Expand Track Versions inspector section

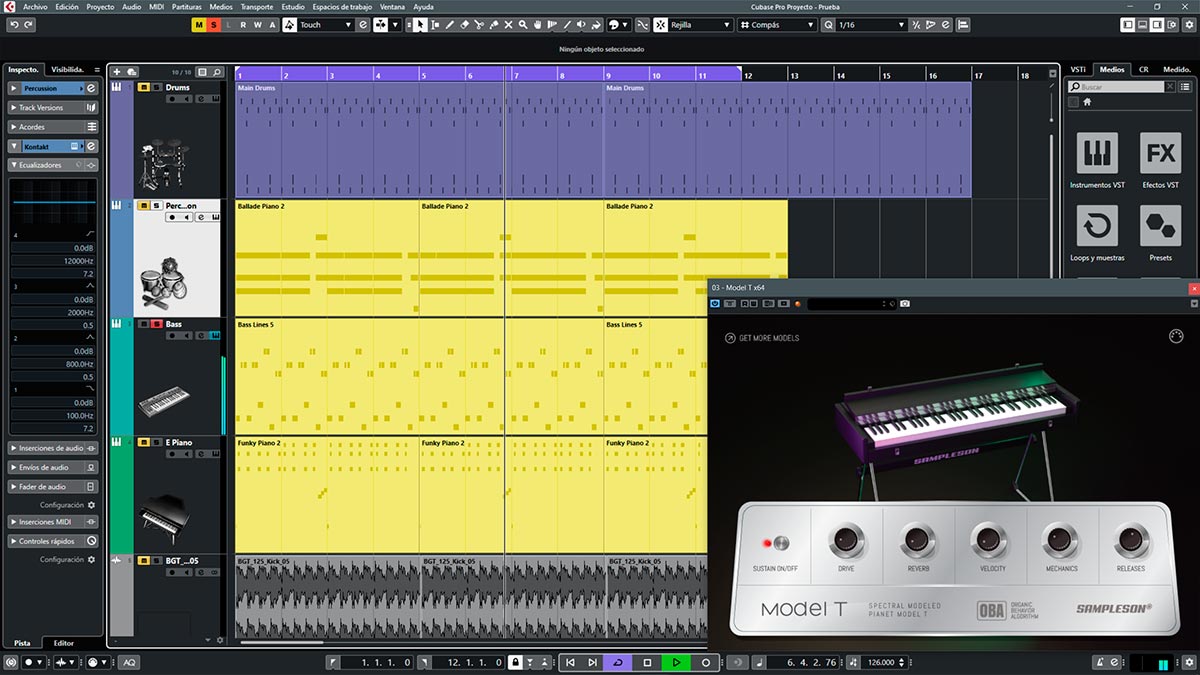click(53, 107)
